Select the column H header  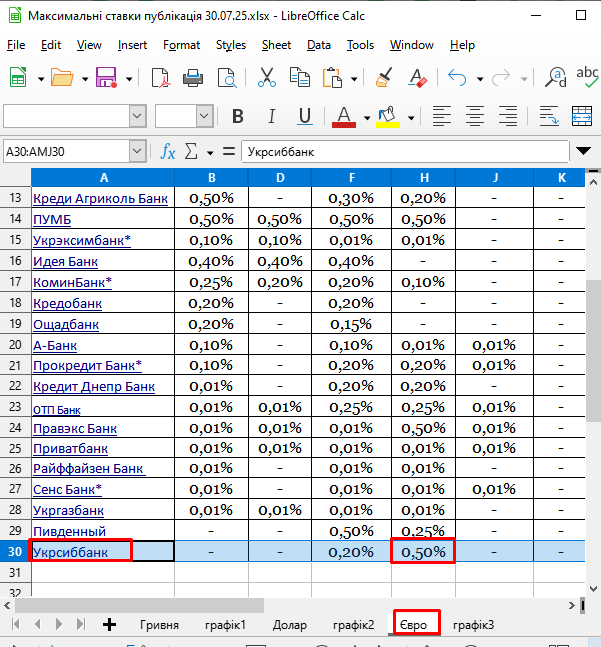[424, 177]
